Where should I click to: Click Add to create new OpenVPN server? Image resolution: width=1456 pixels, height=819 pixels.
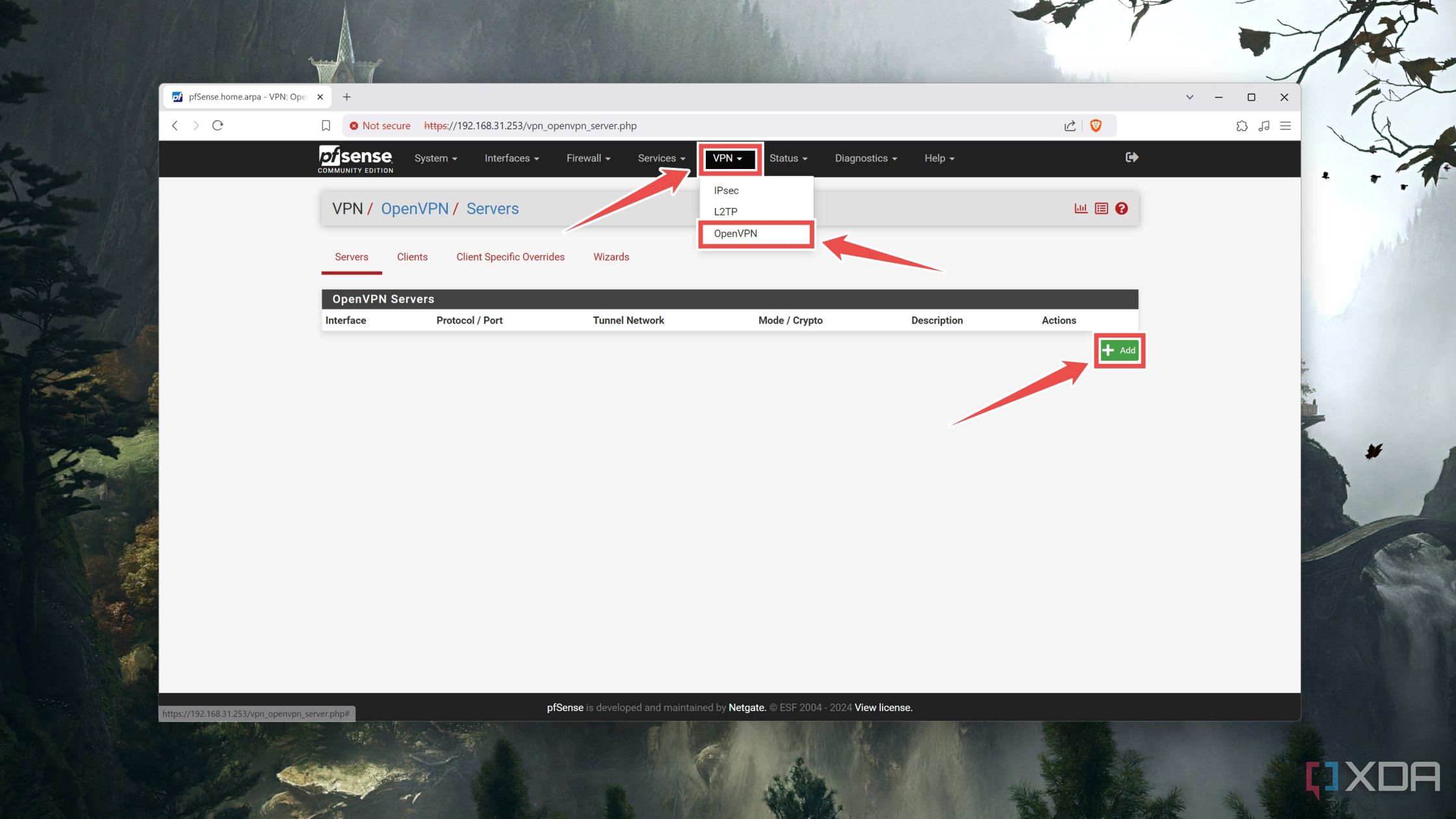[1119, 350]
